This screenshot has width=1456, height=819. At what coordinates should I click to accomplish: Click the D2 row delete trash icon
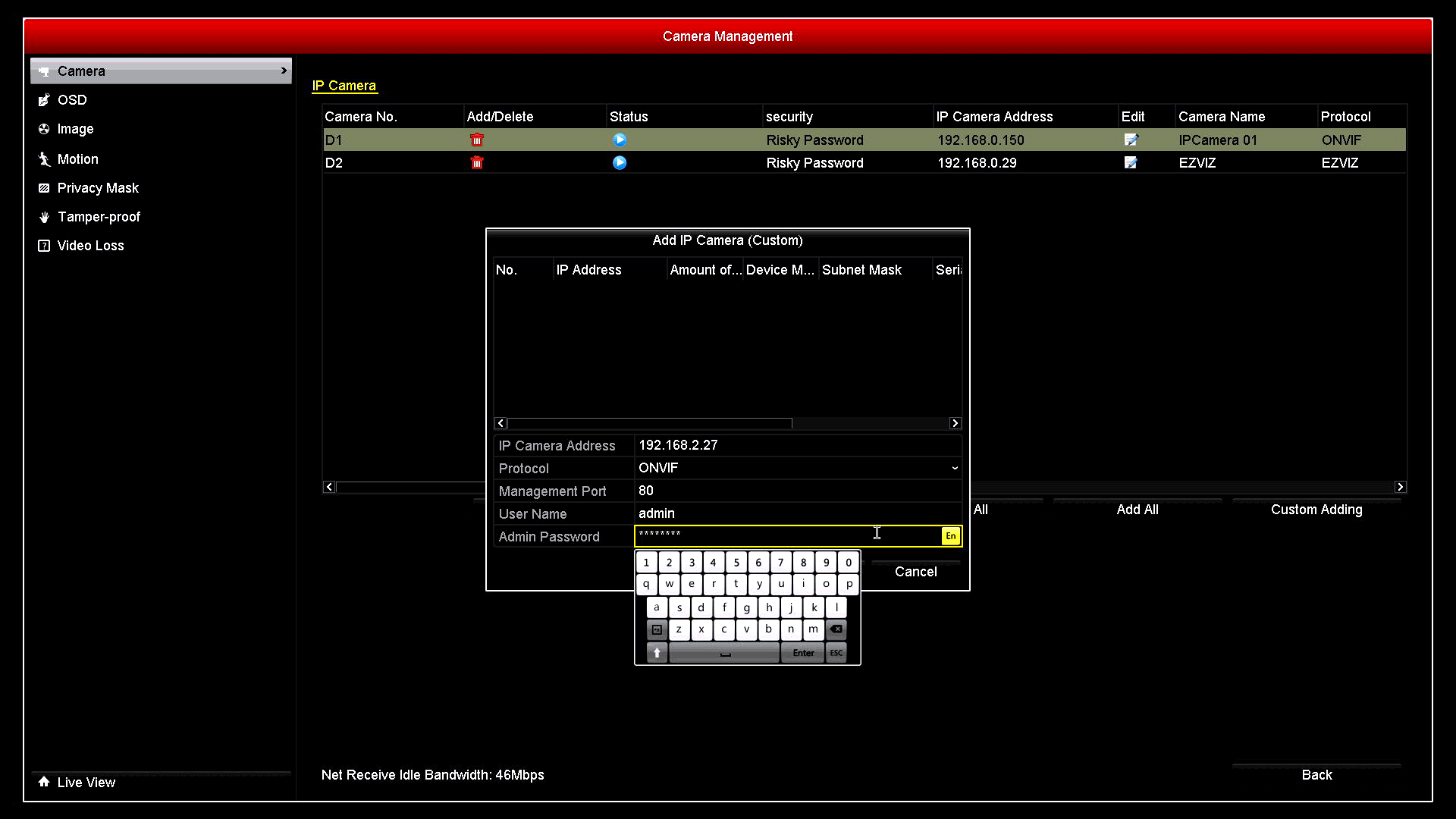click(477, 162)
